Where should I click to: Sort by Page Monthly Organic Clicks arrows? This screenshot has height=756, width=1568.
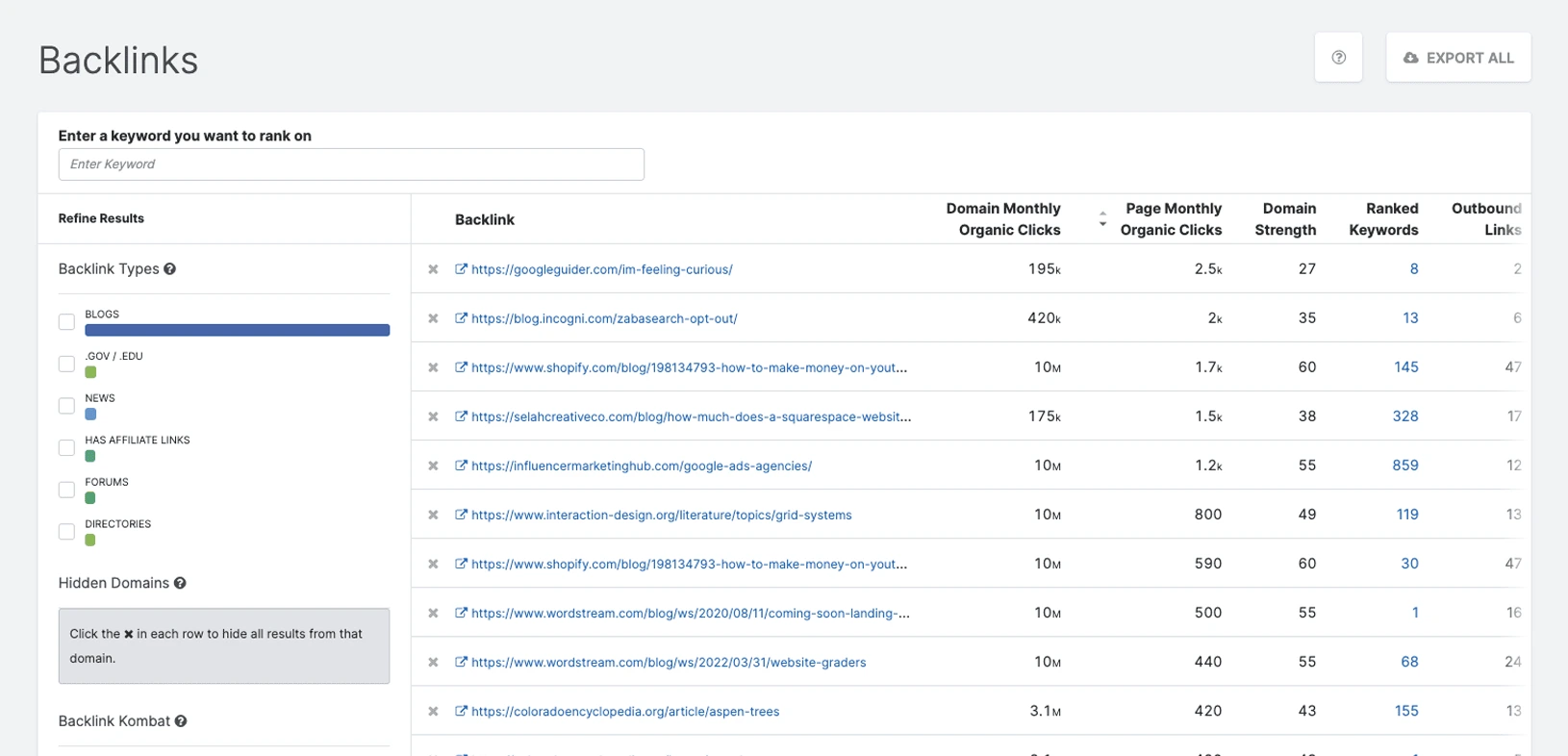tap(1102, 219)
